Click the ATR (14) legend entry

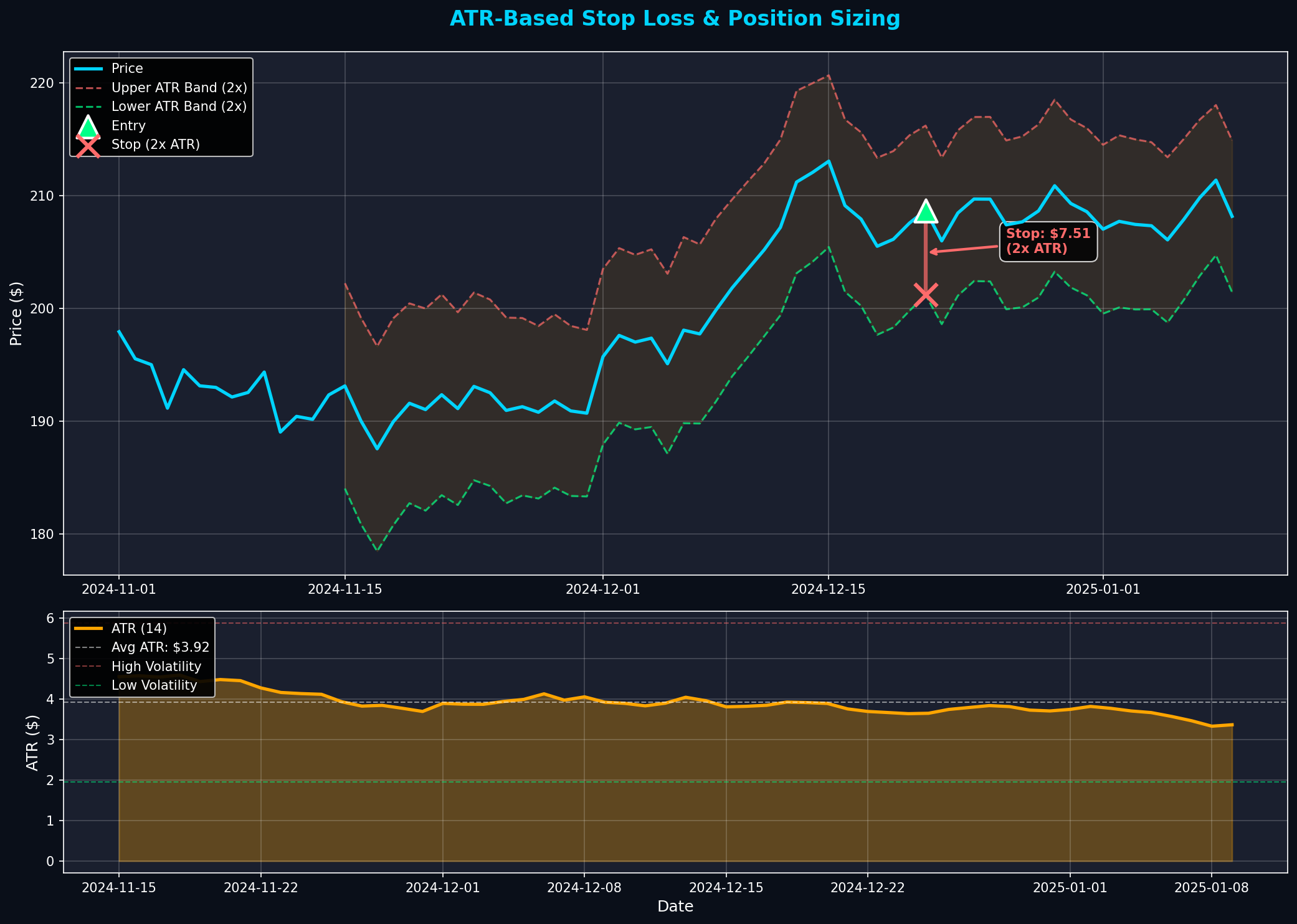click(x=139, y=629)
